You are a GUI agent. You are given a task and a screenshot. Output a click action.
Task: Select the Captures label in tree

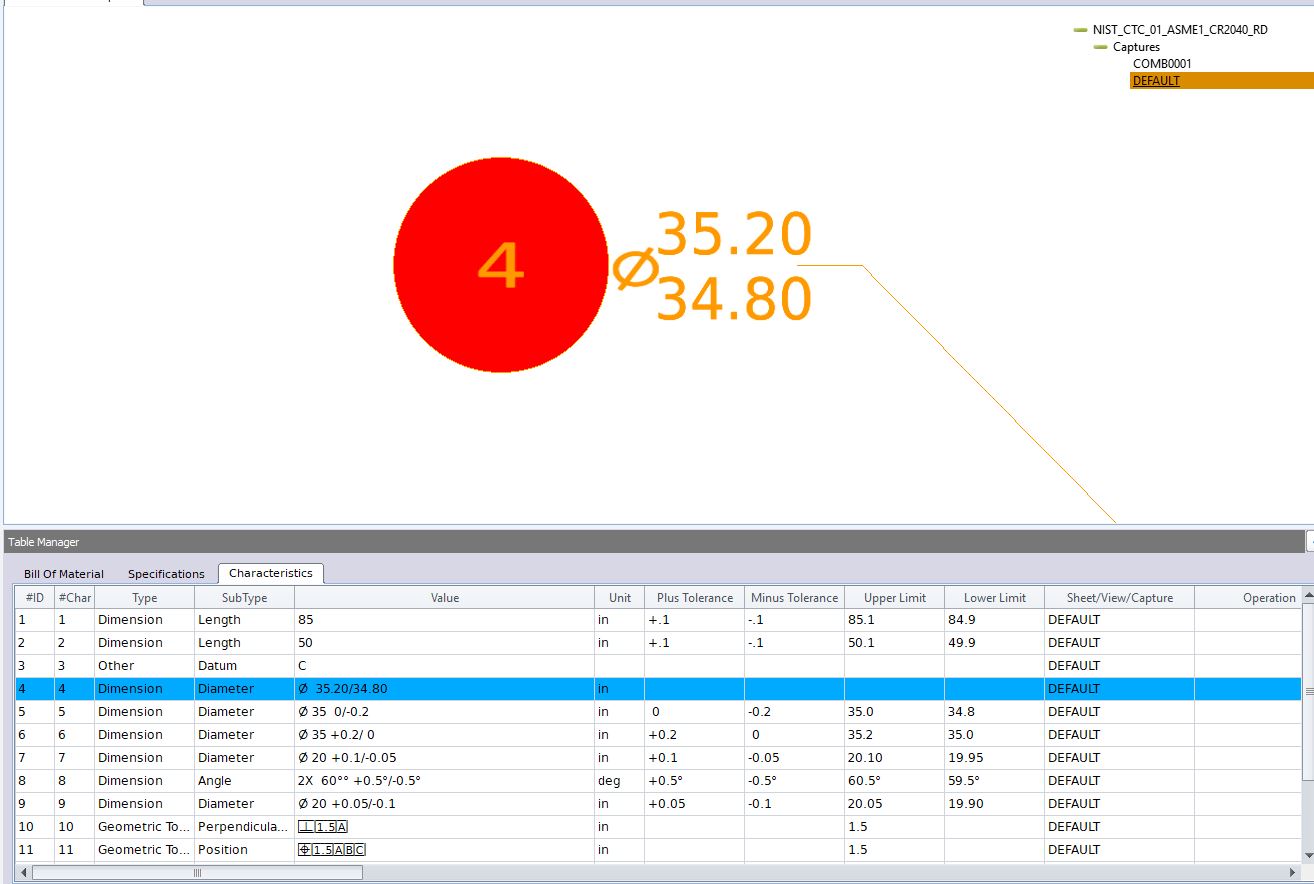[1136, 47]
